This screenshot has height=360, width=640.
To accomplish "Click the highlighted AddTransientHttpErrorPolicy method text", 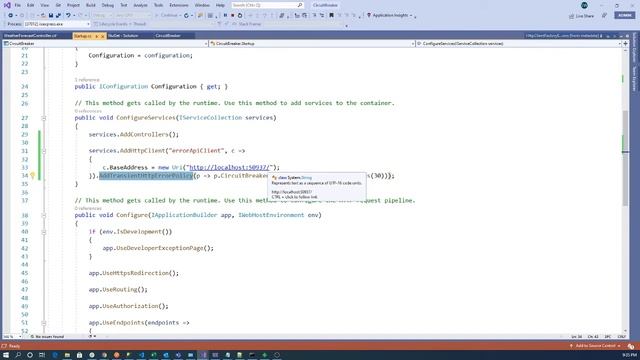I will (x=146, y=176).
